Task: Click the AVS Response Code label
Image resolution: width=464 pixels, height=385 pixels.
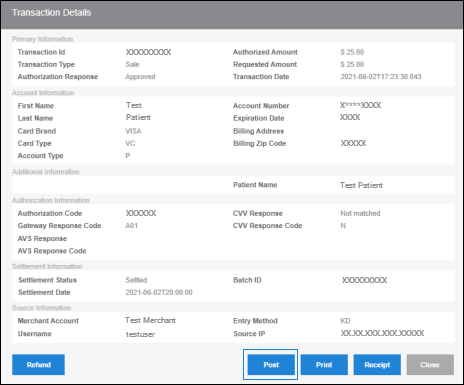Action: (52, 251)
